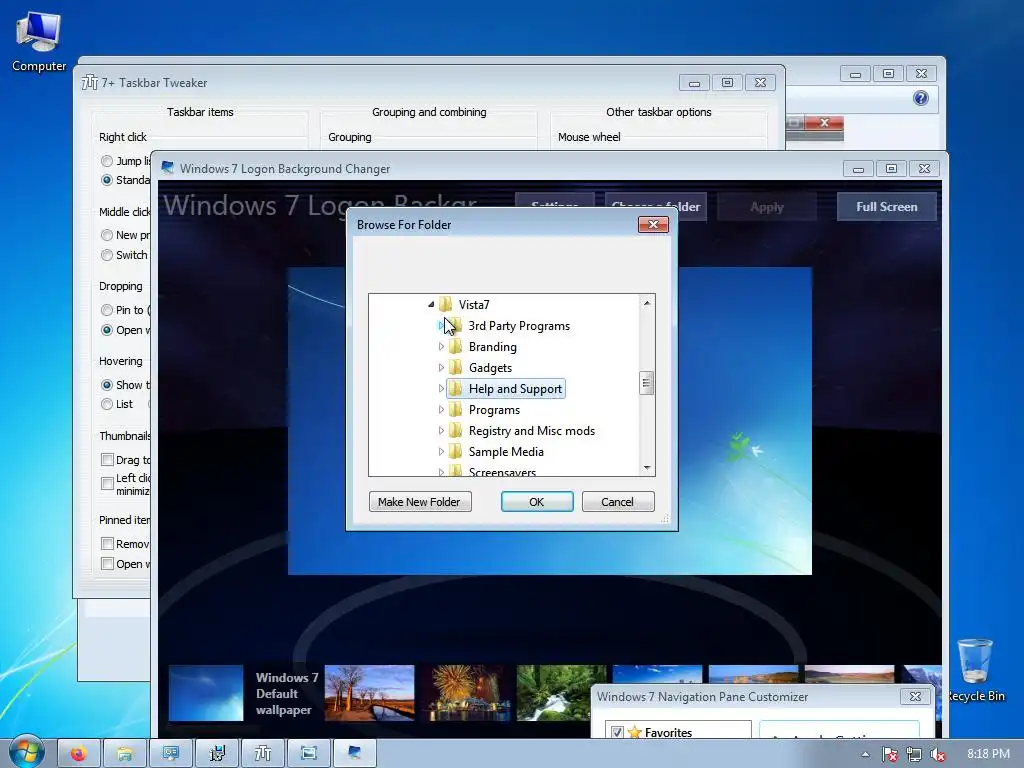Viewport: 1024px width, 768px height.
Task: Click the folder tree scrollbar thumb
Action: pos(647,383)
